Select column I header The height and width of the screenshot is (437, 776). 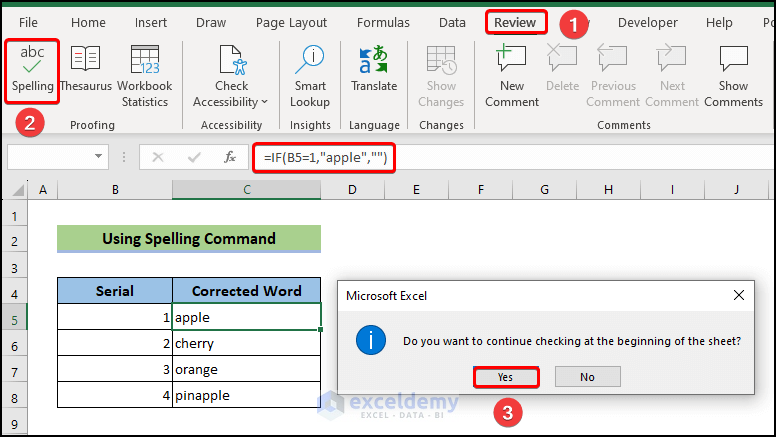pos(672,190)
